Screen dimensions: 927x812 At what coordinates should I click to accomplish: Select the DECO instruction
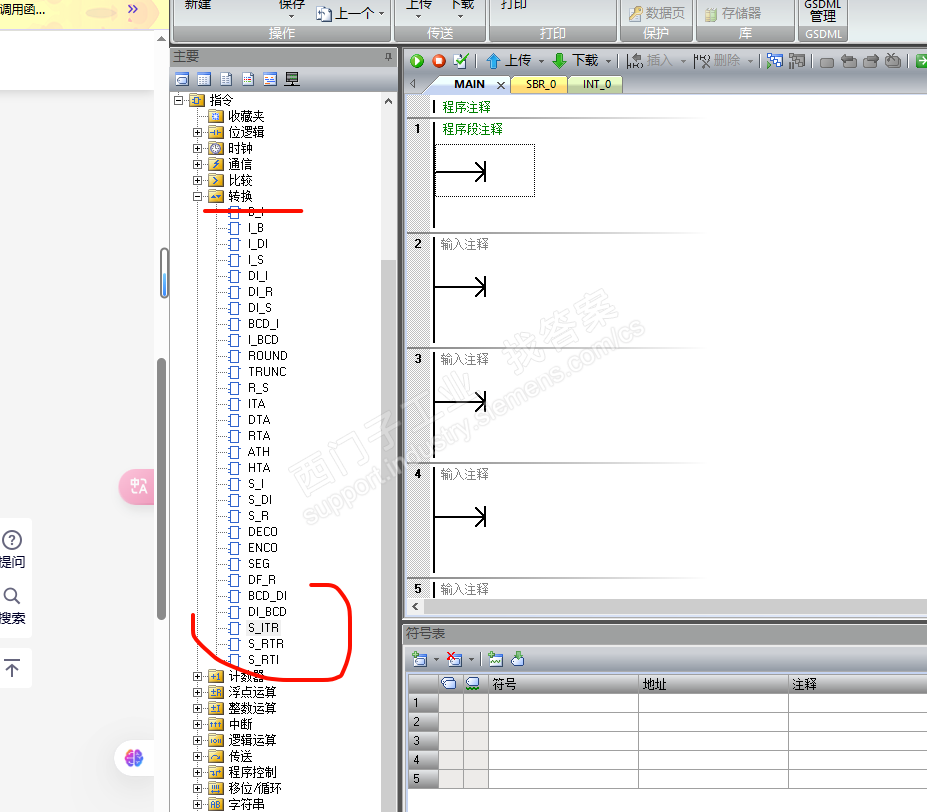262,532
